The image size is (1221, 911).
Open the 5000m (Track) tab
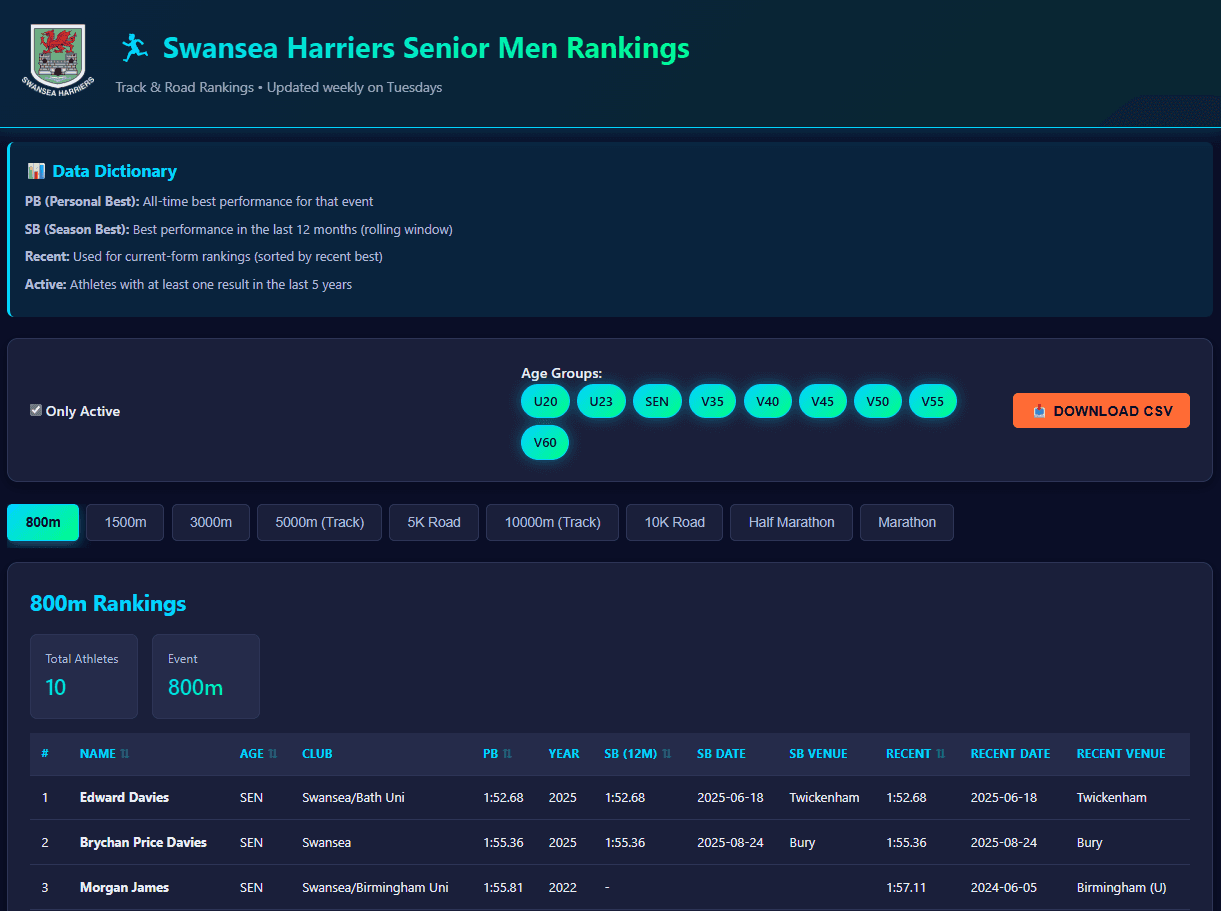(320, 522)
